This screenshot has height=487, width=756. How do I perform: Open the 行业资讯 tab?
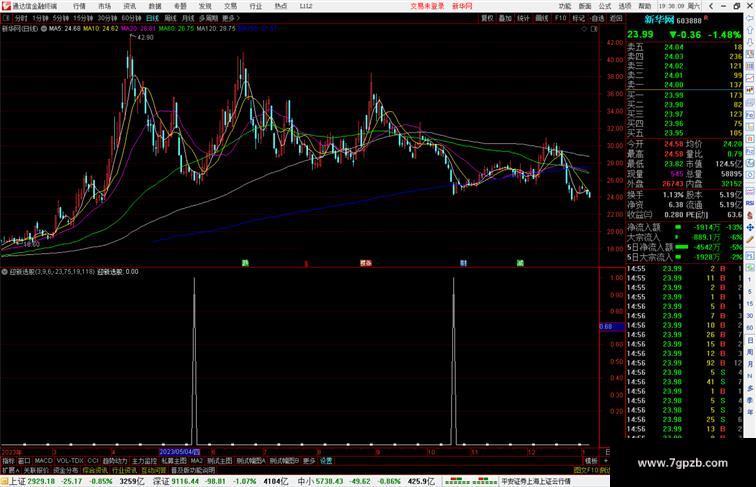coord(125,470)
